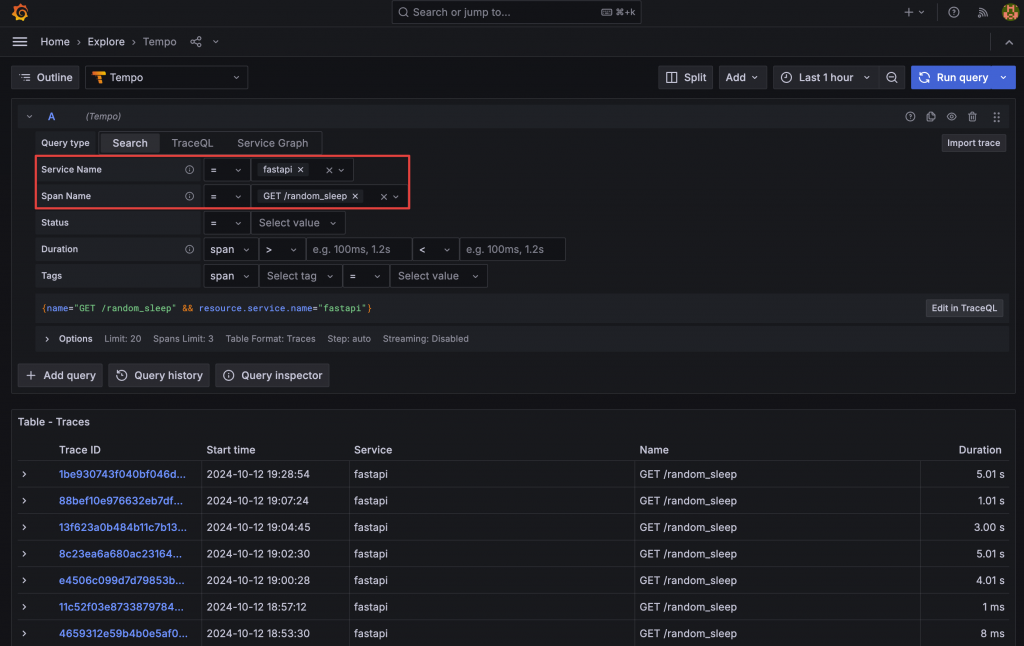Open the Tags span scope dropdown
The width and height of the screenshot is (1024, 646).
[x=230, y=276]
